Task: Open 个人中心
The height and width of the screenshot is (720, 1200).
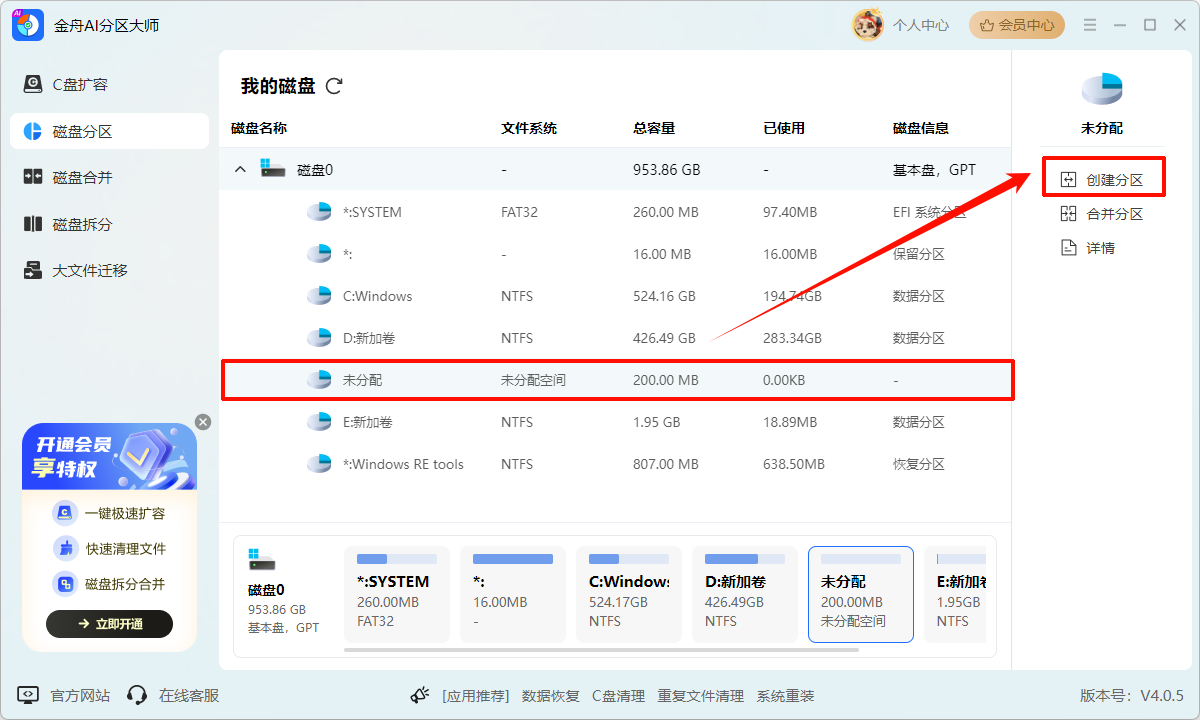Action: point(920,25)
